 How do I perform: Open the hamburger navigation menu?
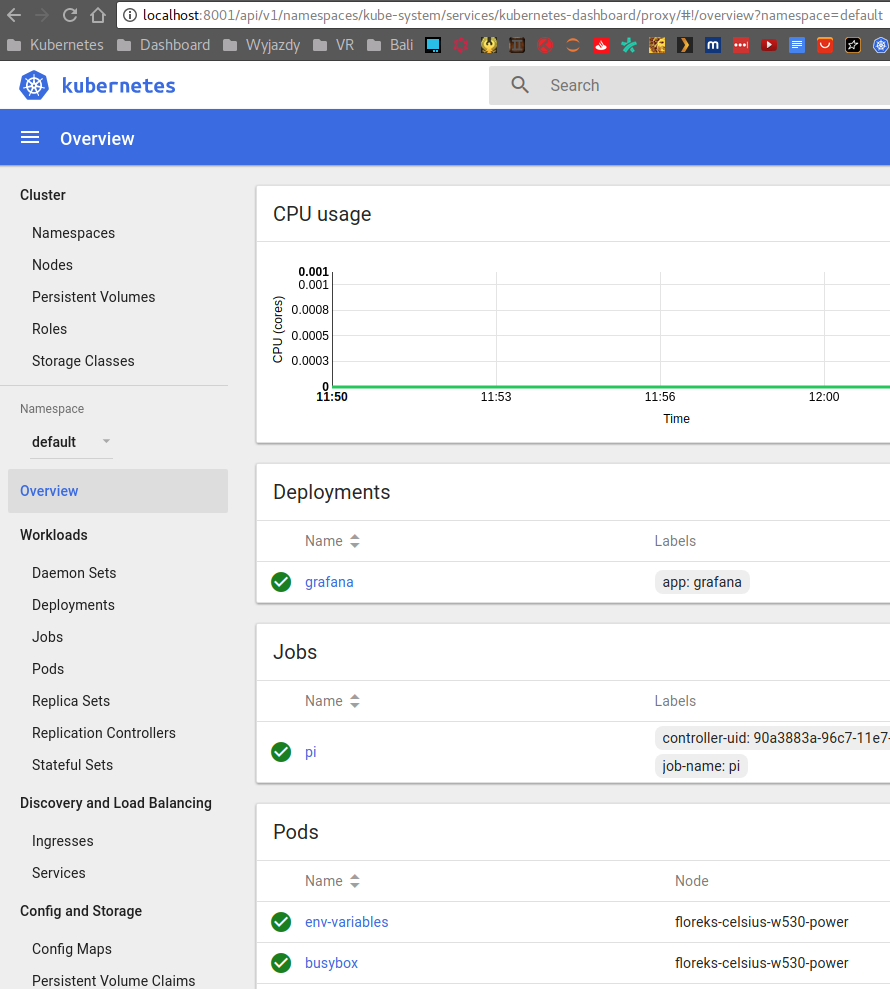(30, 138)
